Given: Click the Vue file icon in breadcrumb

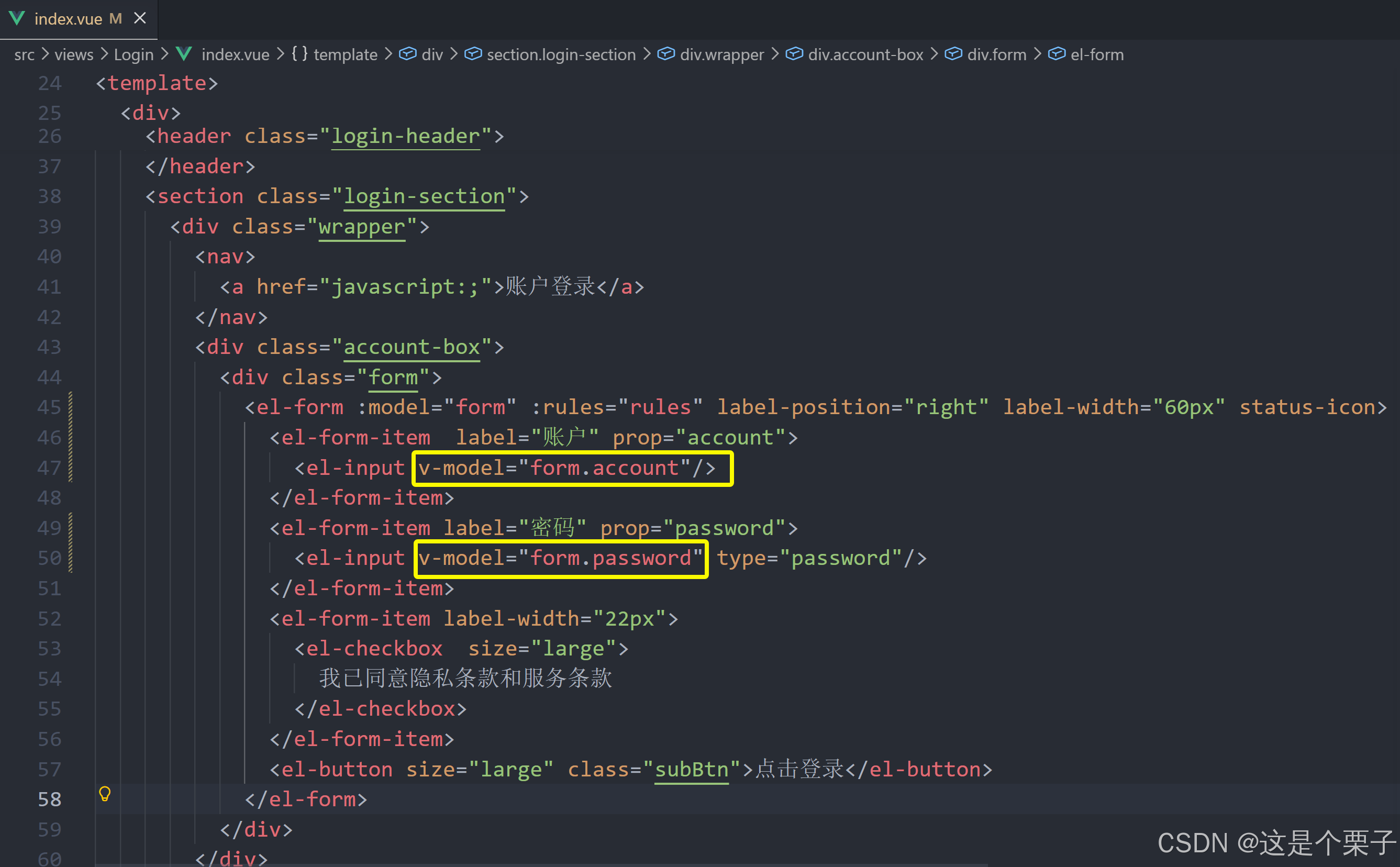Looking at the screenshot, I should click(184, 54).
